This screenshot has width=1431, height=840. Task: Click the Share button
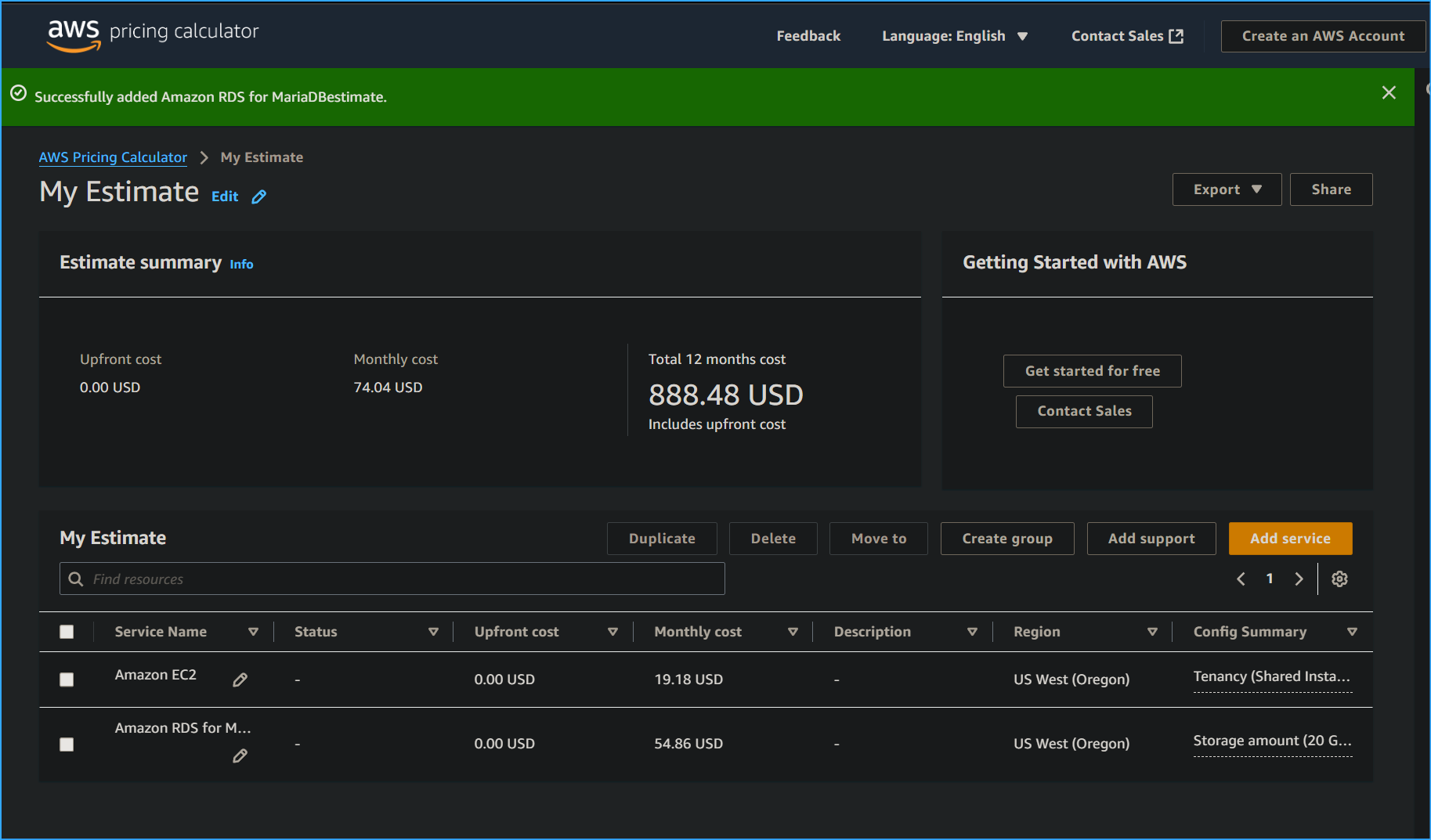tap(1331, 189)
